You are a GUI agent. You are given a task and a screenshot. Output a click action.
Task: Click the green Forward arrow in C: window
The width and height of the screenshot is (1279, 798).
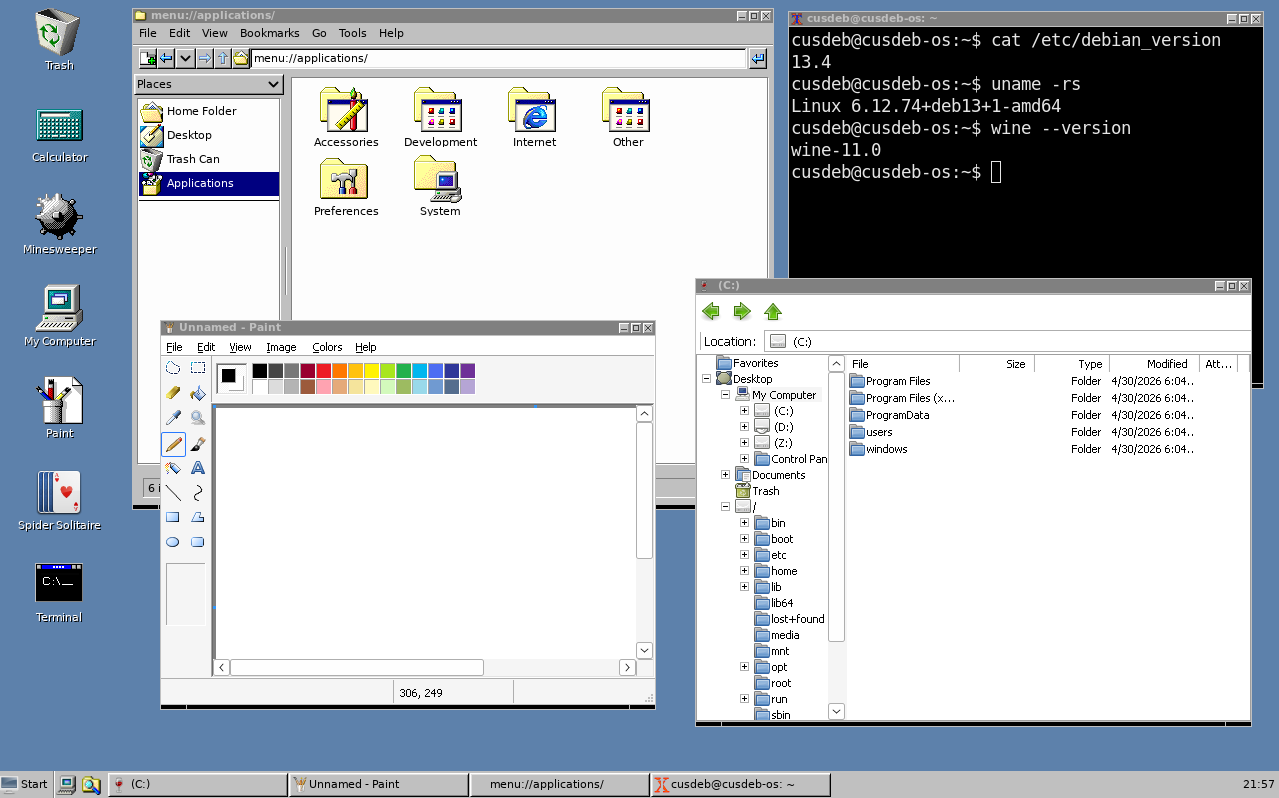tap(742, 311)
